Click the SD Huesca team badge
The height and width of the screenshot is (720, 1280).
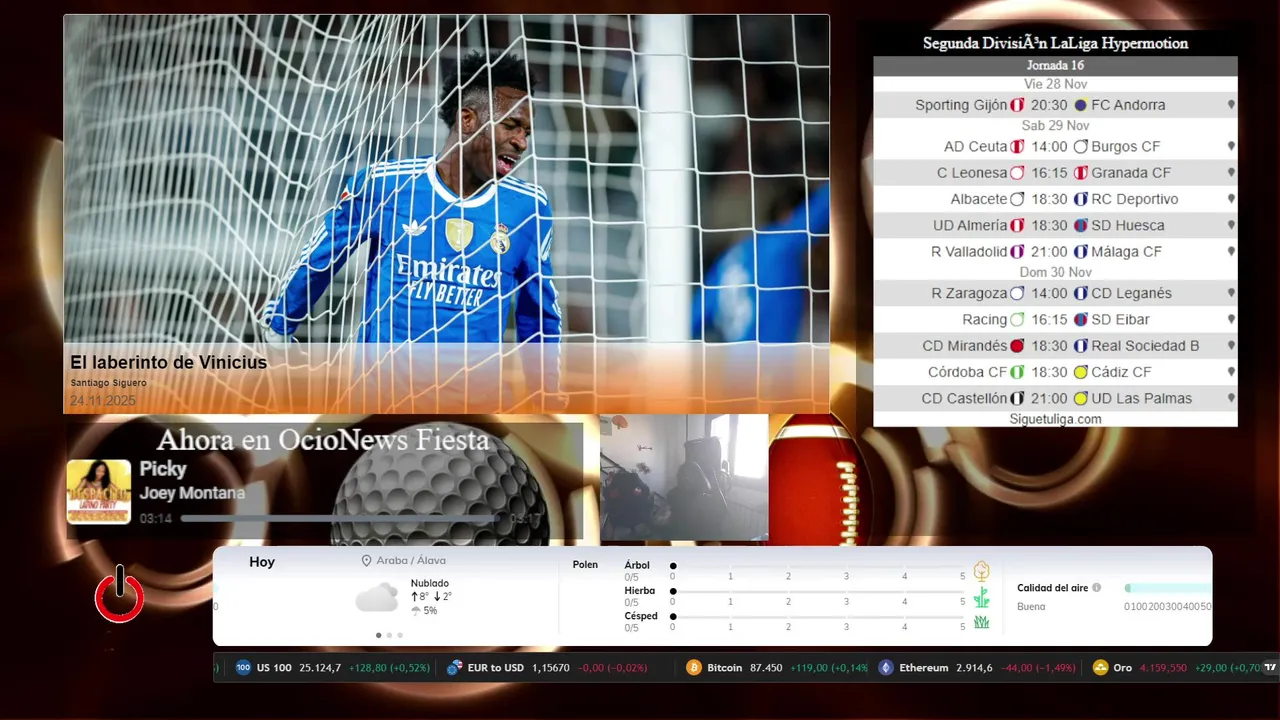coord(1080,225)
